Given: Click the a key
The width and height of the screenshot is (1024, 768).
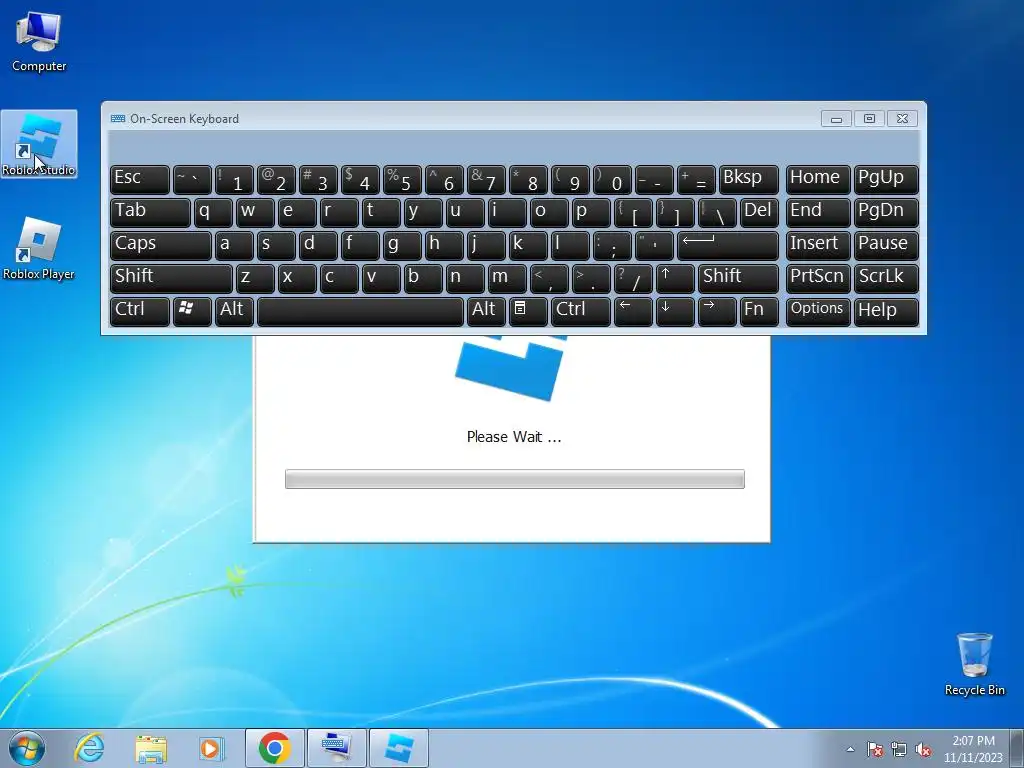Looking at the screenshot, I should pos(234,245).
